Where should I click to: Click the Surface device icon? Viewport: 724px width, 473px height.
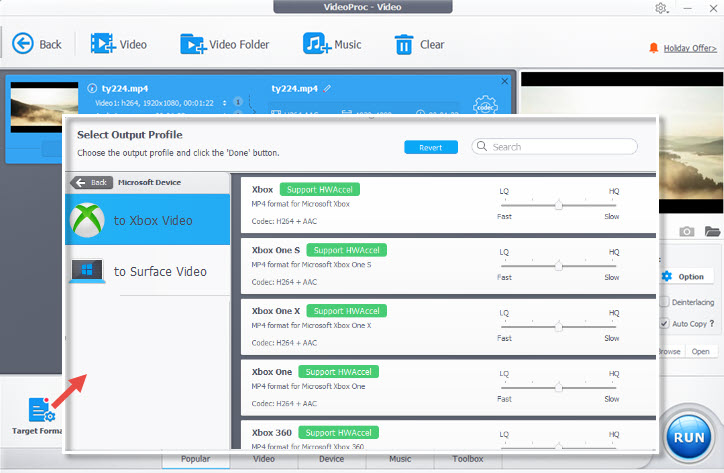[x=87, y=271]
